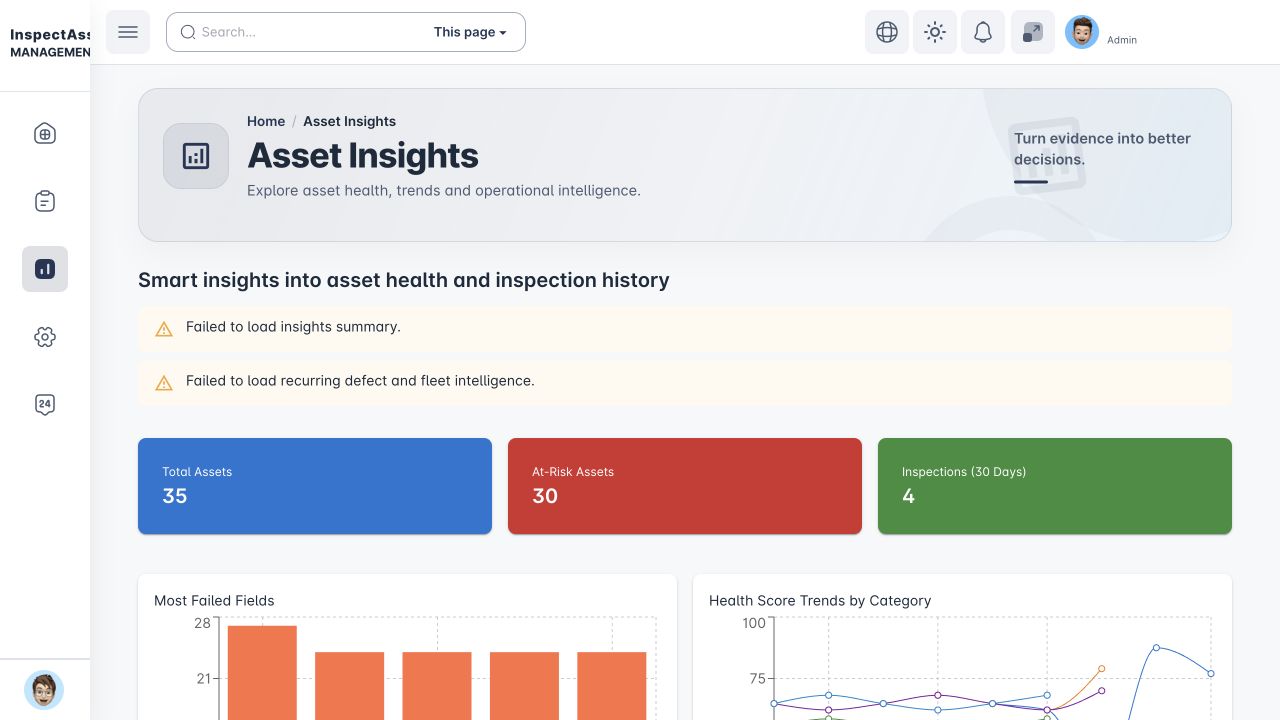Go to Home breadcrumb link
Viewport: 1280px width, 720px height.
(266, 121)
